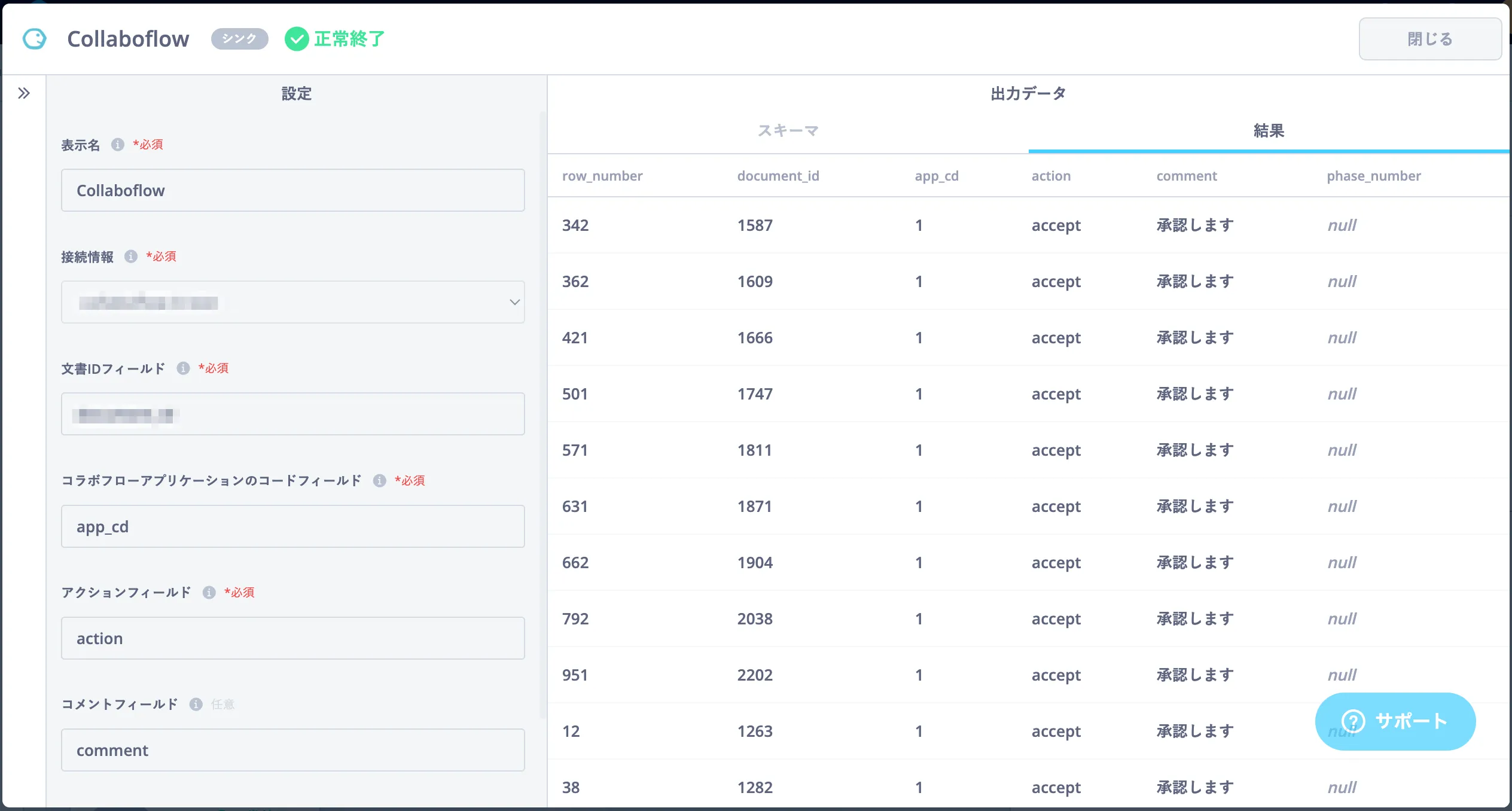This screenshot has height=811, width=1512.
Task: Open the サポート help button
Action: click(x=1395, y=721)
